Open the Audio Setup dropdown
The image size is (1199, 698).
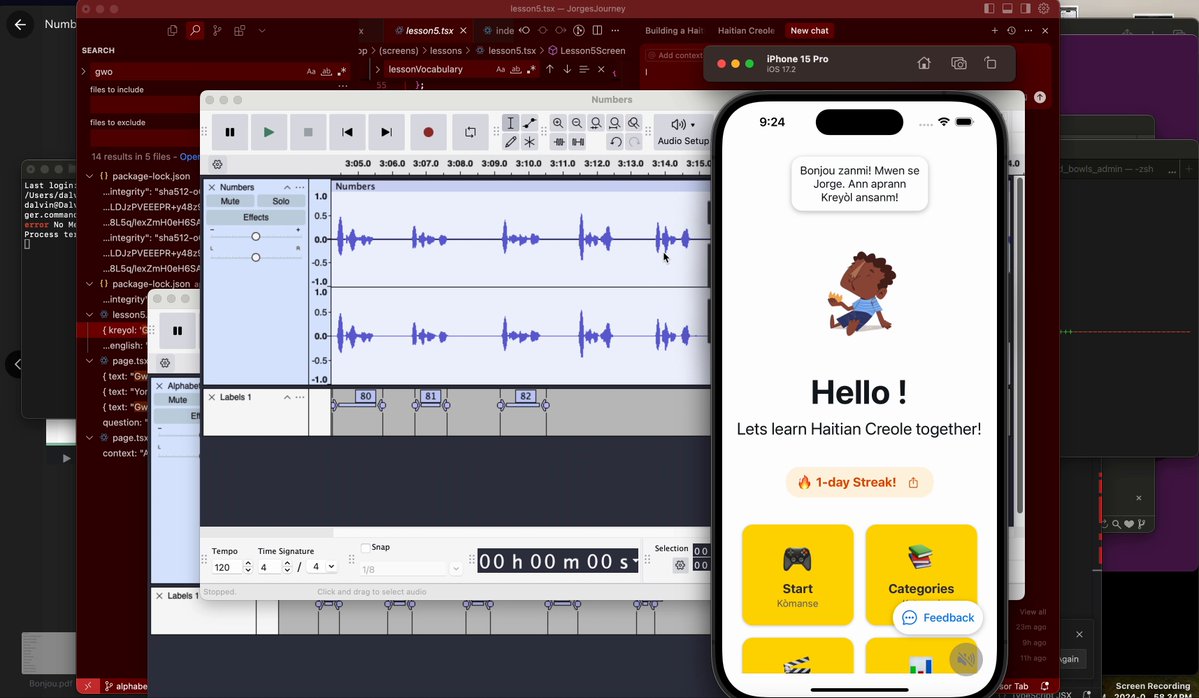(x=683, y=131)
